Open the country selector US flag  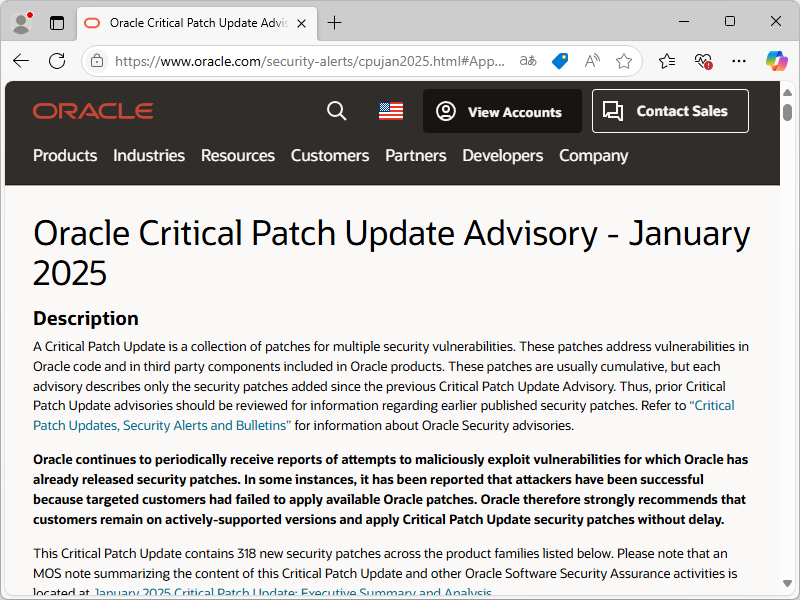tap(390, 111)
